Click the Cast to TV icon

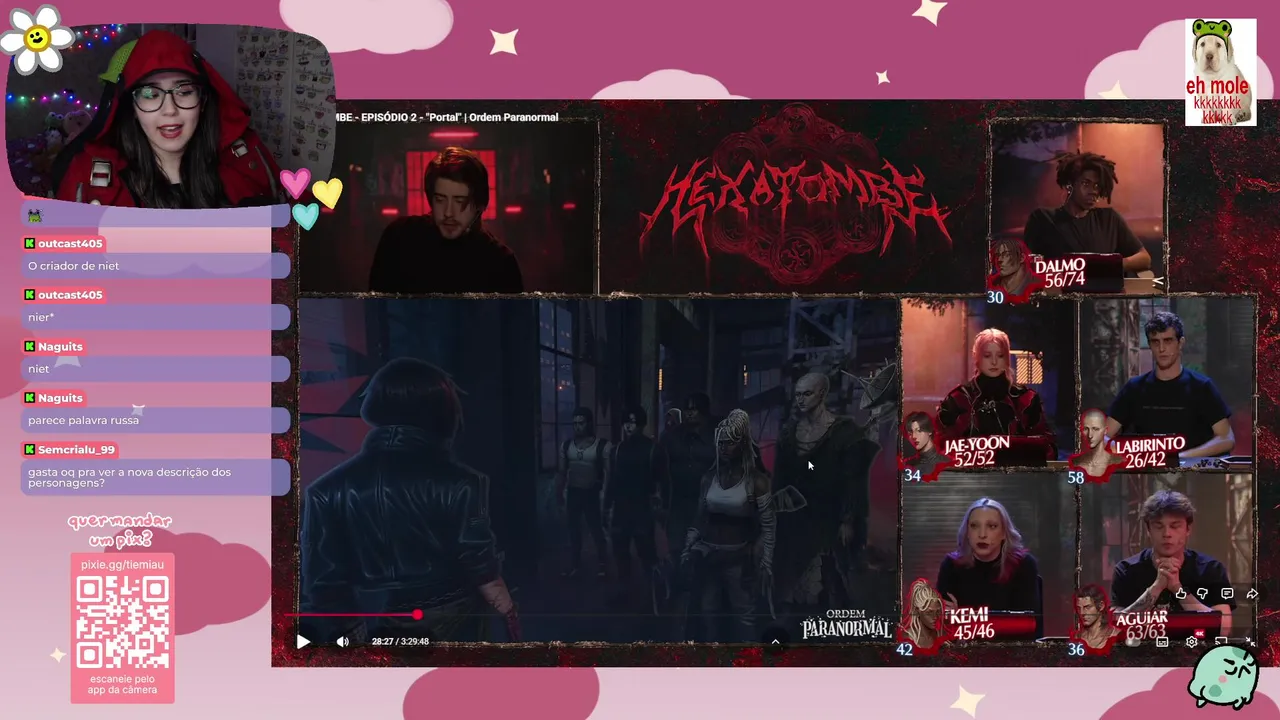[1221, 641]
